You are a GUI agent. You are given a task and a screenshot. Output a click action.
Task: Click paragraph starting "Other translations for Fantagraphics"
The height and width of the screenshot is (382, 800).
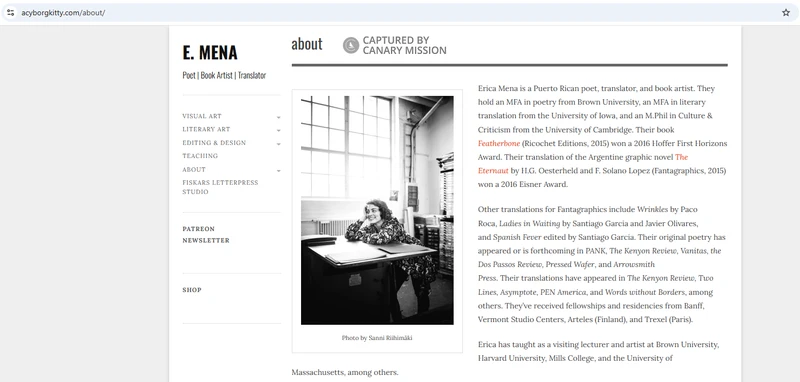coord(603,265)
